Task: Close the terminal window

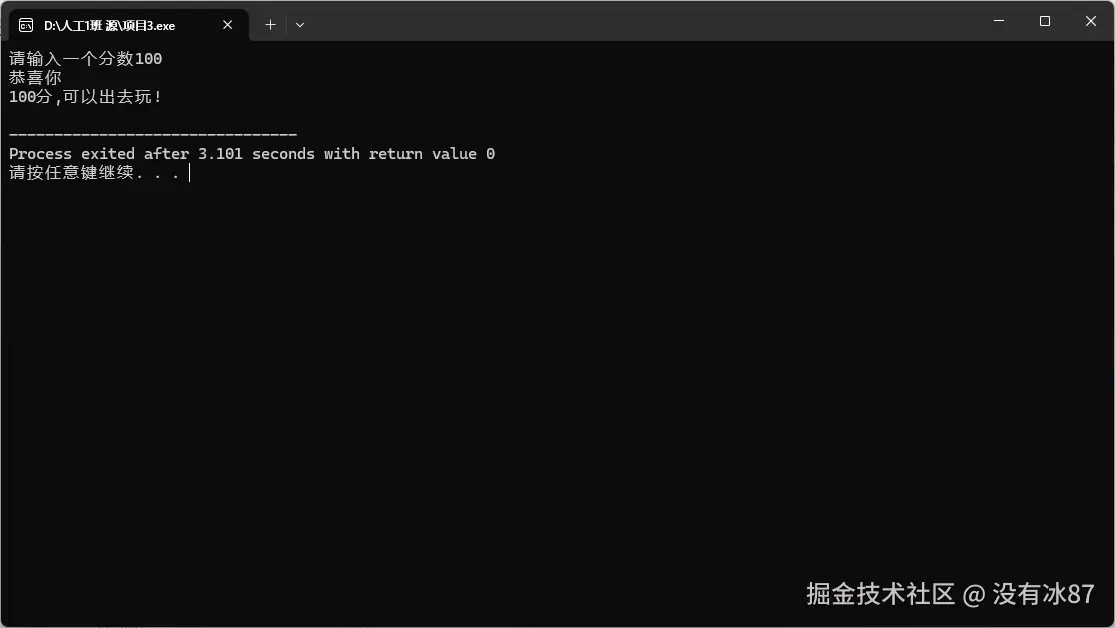Action: tap(1091, 21)
